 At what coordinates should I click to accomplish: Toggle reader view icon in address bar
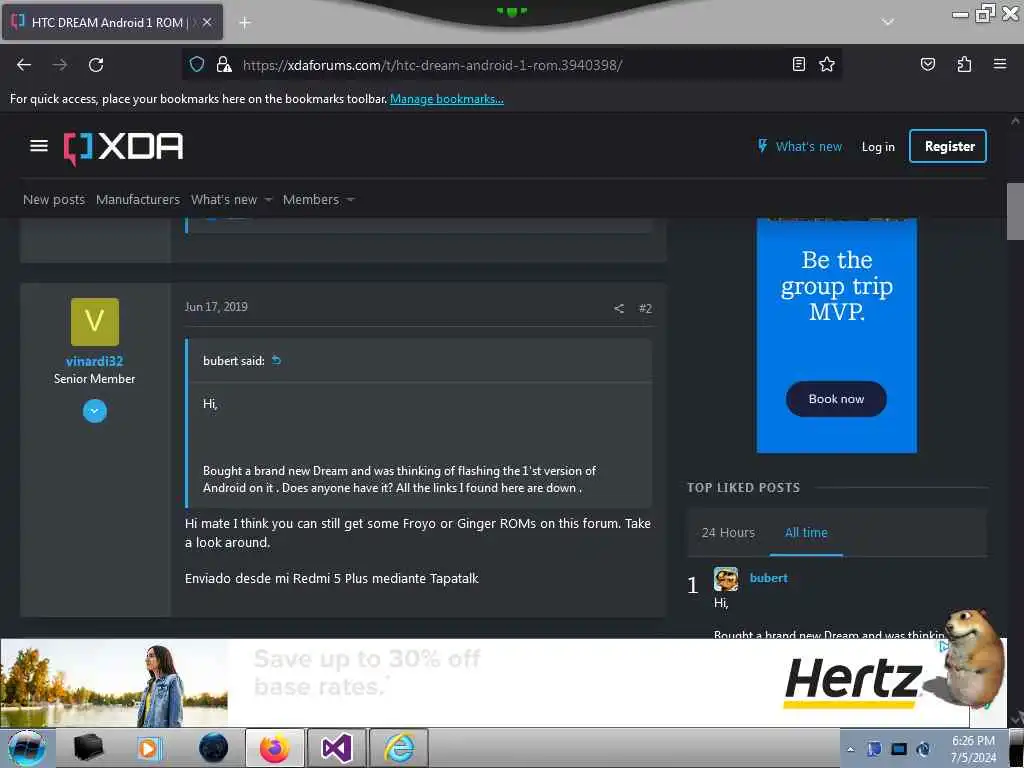(x=798, y=64)
